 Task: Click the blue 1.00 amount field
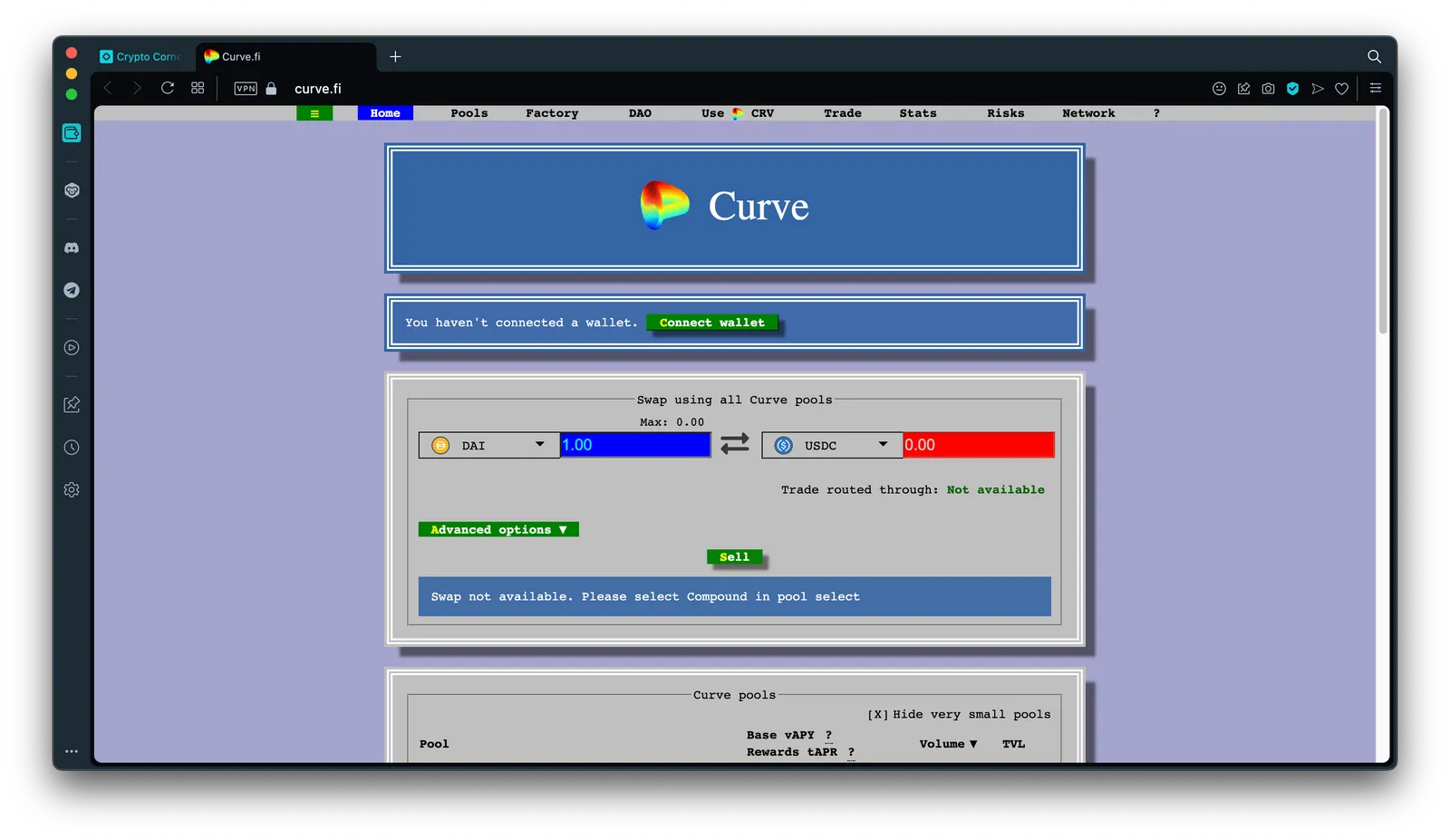click(635, 445)
